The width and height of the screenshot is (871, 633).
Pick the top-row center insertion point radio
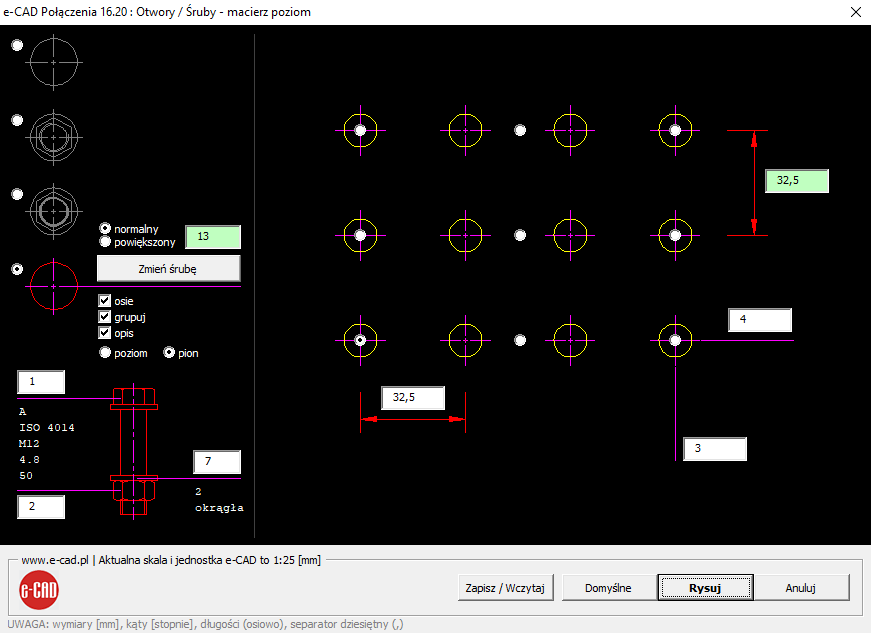pyautogui.click(x=520, y=130)
